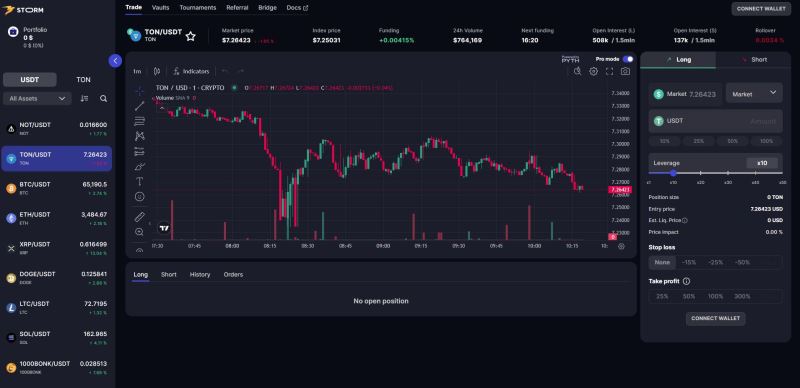Select the text annotation tool
800x388 pixels.
point(139,181)
